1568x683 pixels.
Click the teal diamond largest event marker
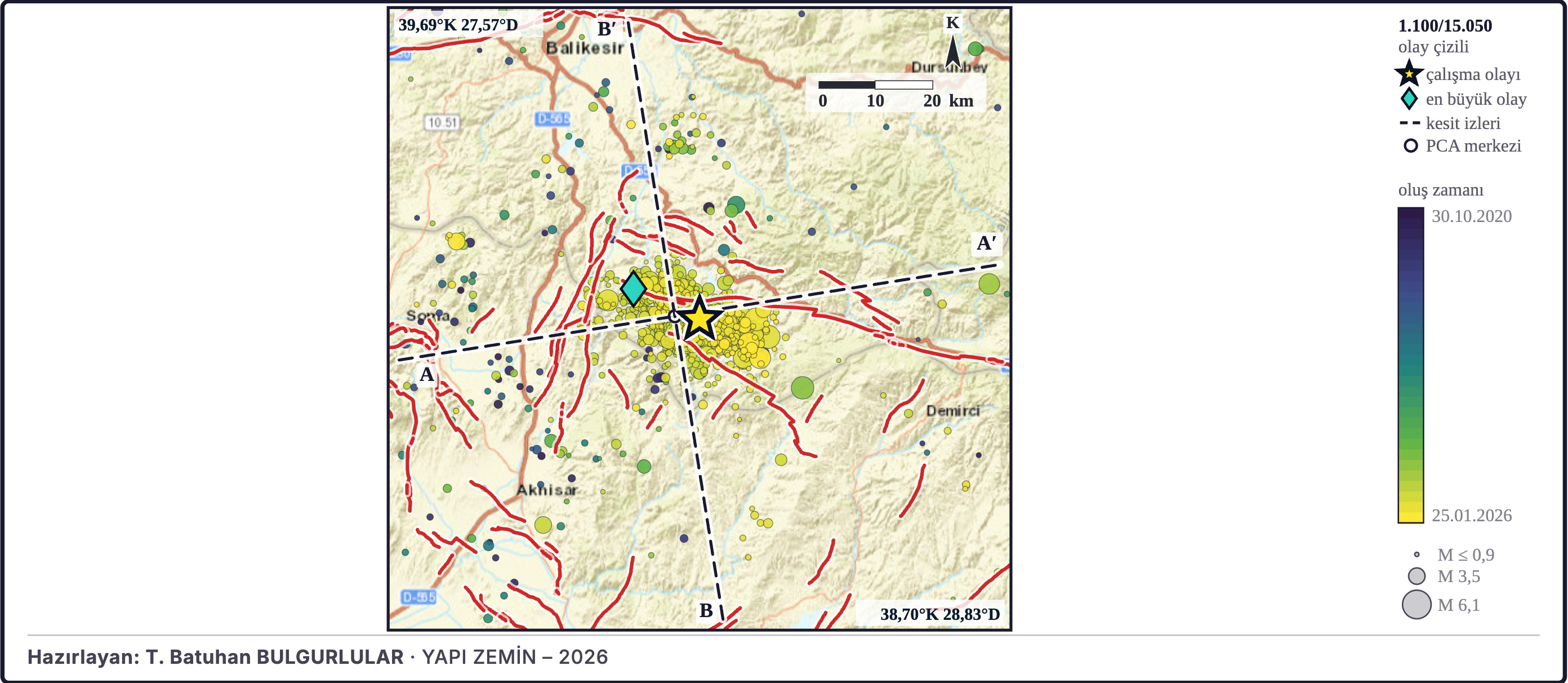[634, 288]
